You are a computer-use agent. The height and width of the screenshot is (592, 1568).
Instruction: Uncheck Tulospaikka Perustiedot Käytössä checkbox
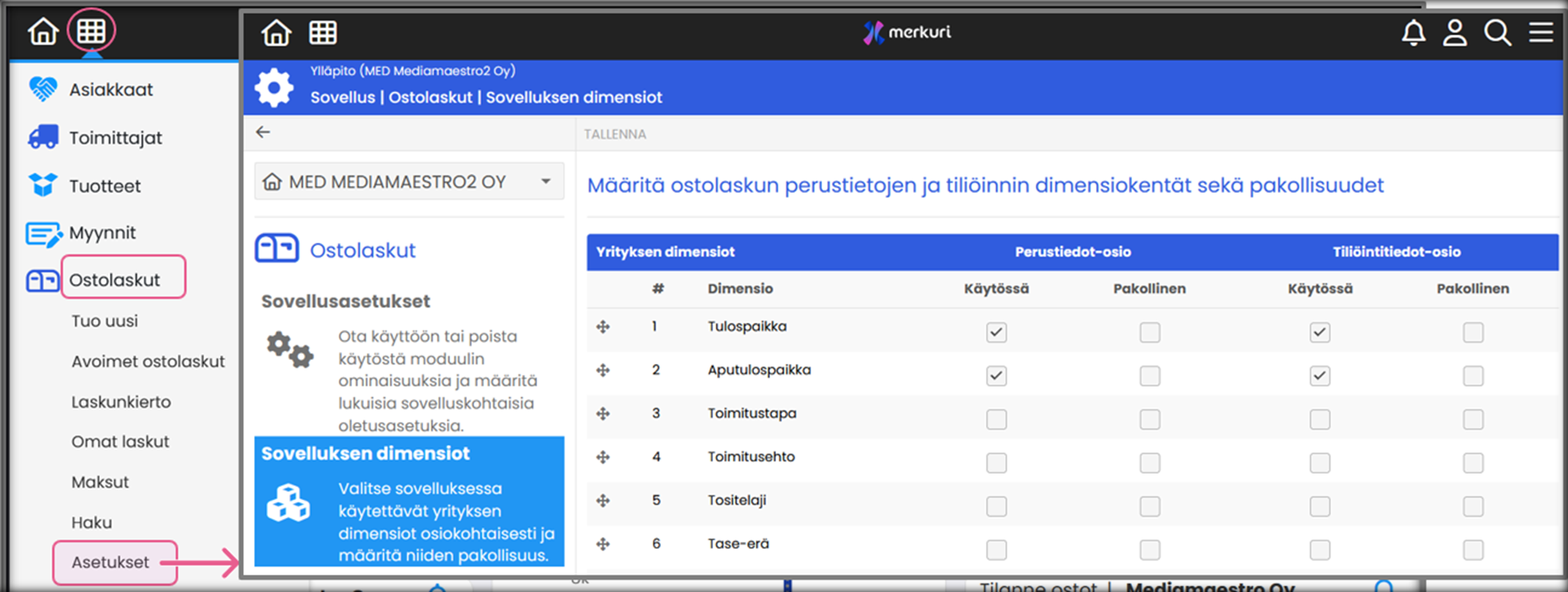coord(996,332)
